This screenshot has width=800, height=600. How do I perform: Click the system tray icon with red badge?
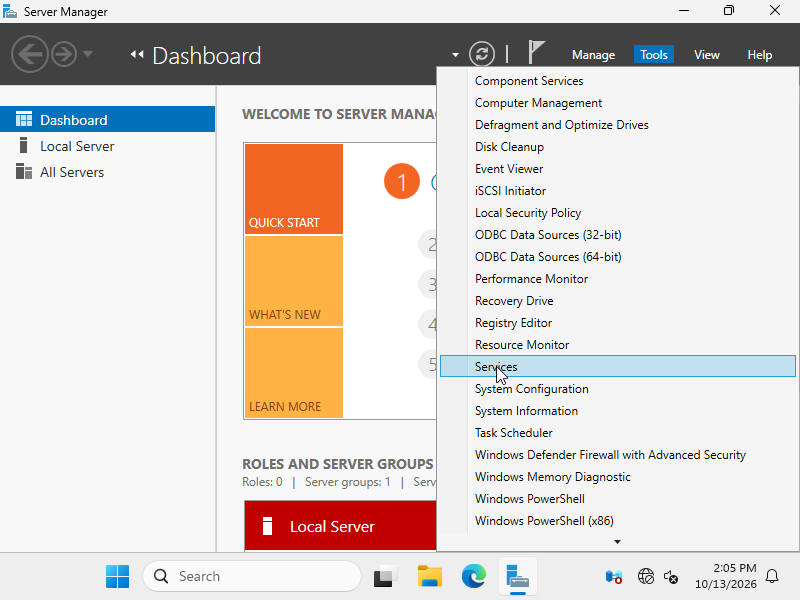point(614,577)
